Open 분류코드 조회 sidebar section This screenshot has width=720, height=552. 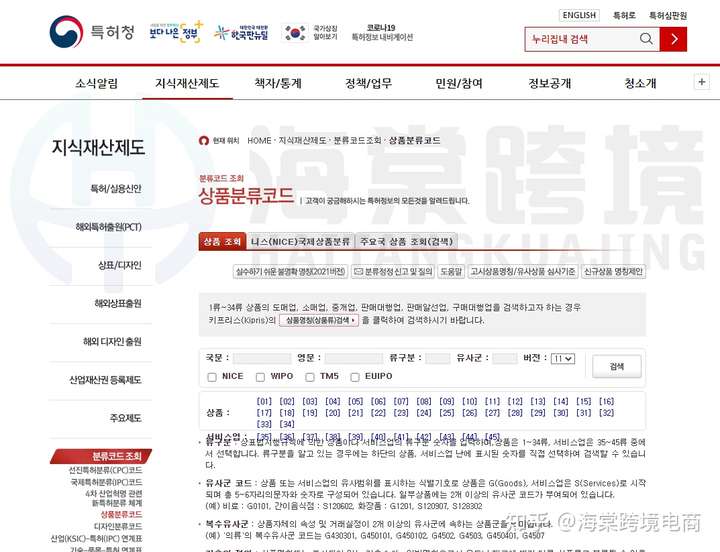pyautogui.click(x=101, y=456)
